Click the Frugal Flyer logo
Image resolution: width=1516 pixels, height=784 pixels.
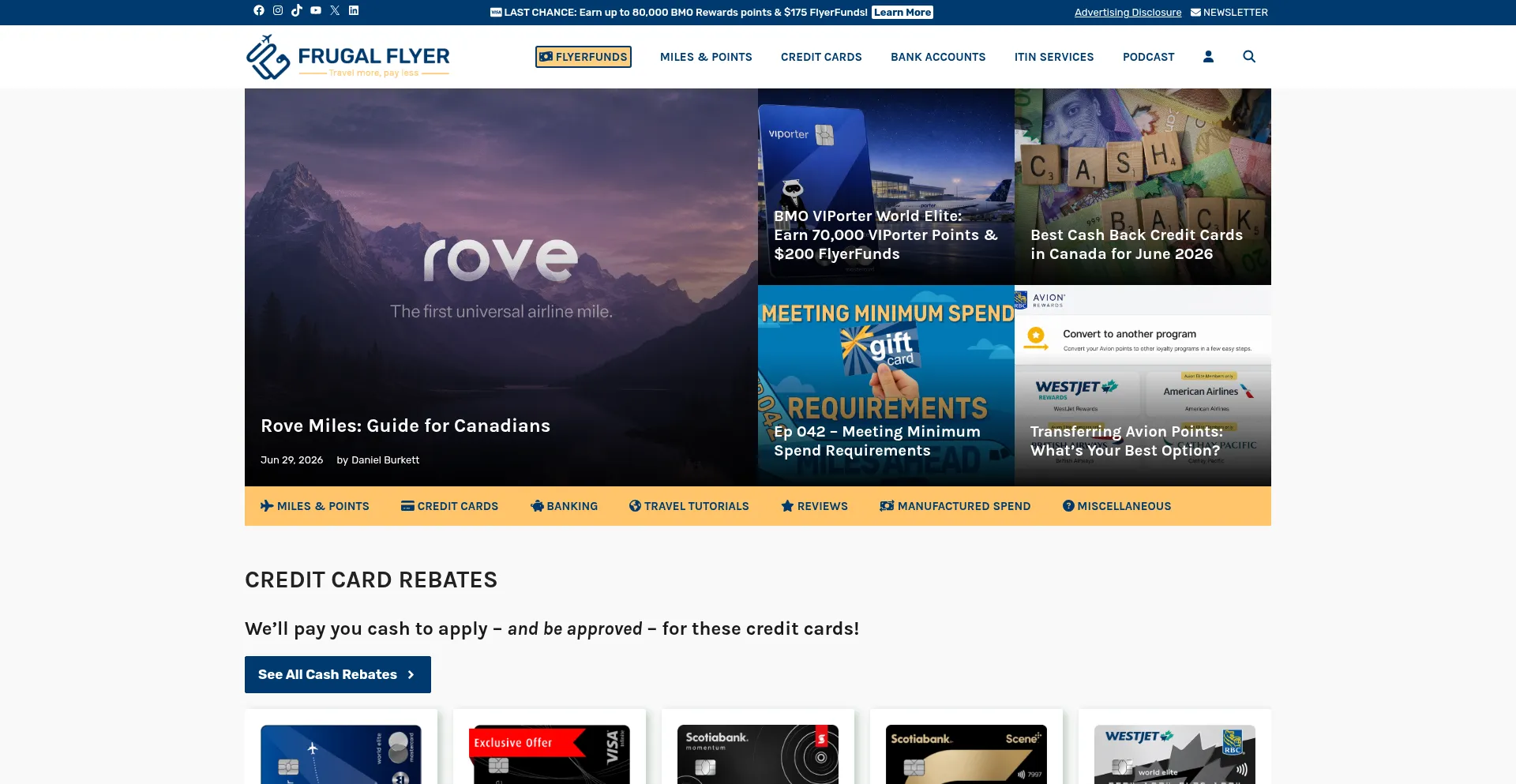(x=347, y=57)
